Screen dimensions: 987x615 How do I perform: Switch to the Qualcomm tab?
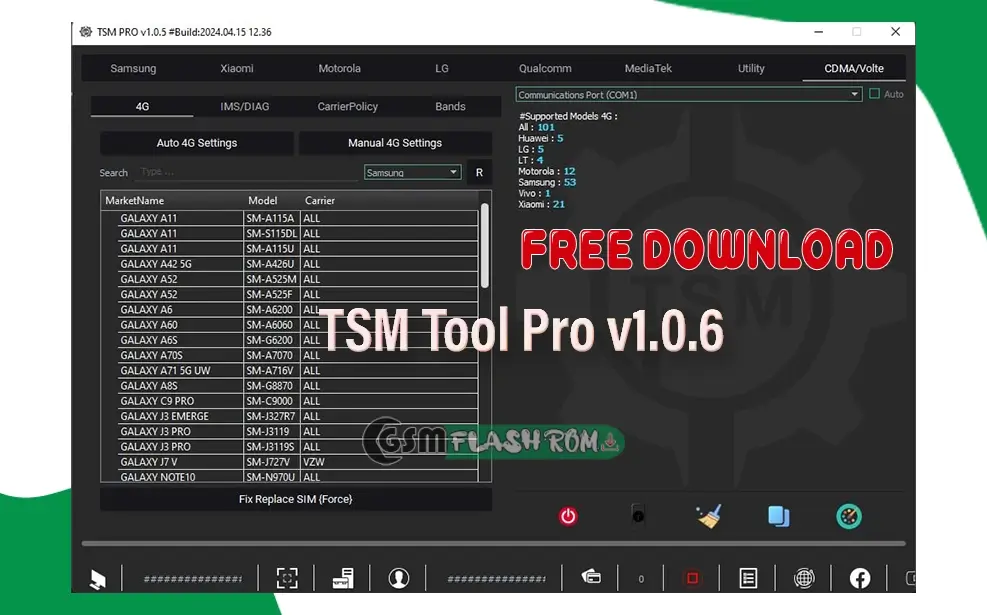coord(544,68)
